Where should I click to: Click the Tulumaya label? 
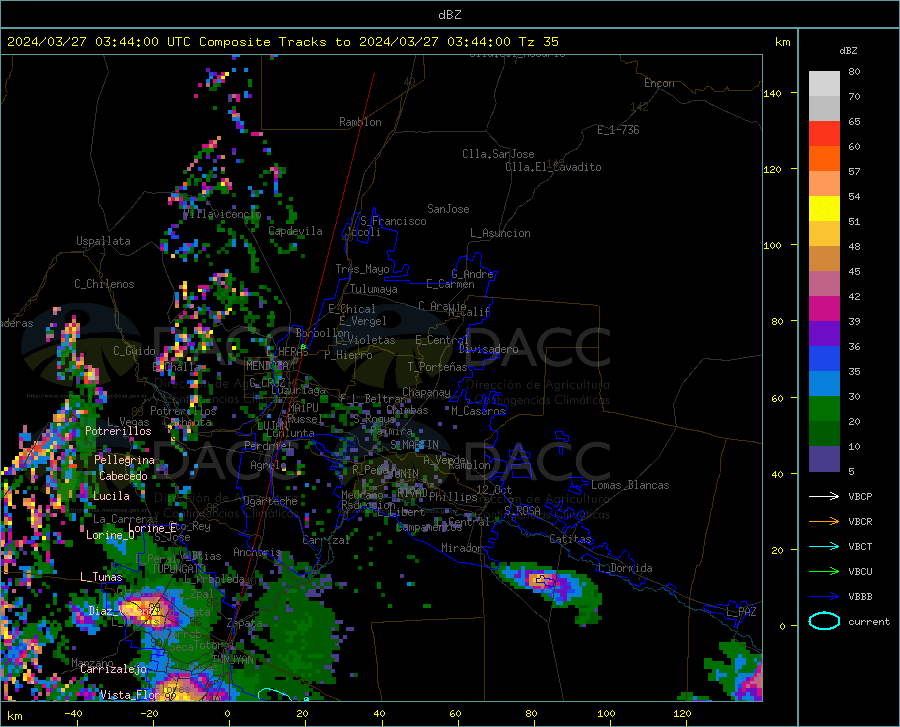point(374,289)
